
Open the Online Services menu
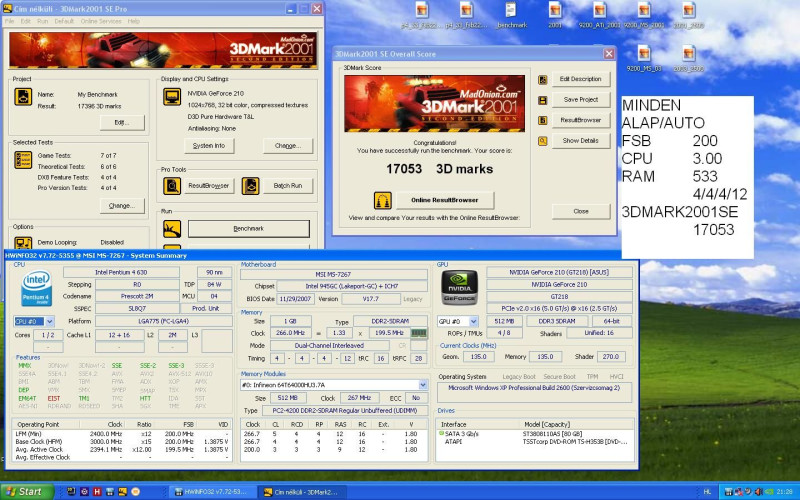click(101, 21)
